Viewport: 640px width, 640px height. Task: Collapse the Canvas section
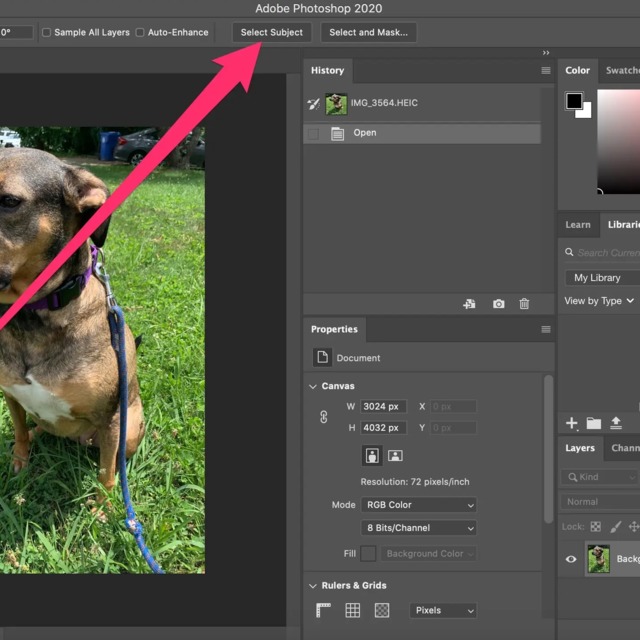[312, 386]
